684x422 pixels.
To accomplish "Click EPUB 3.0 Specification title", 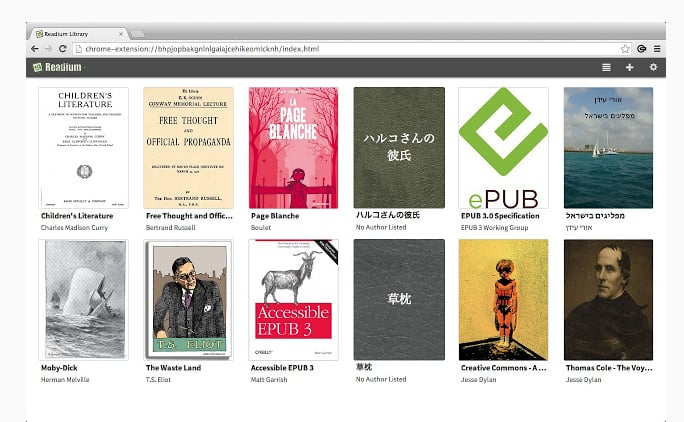I will (x=500, y=216).
